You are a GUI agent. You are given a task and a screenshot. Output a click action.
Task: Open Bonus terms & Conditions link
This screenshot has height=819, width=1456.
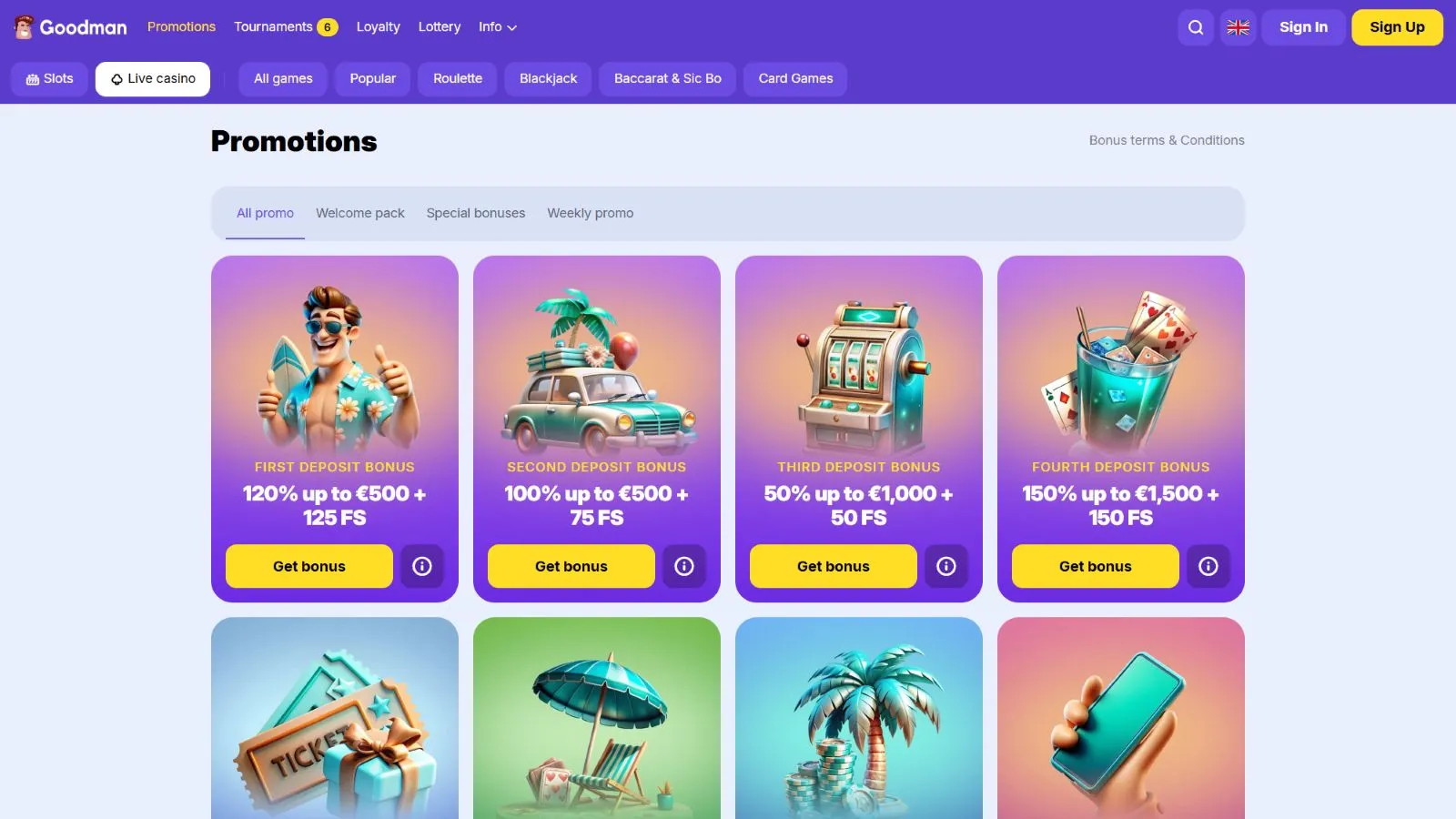click(x=1167, y=140)
